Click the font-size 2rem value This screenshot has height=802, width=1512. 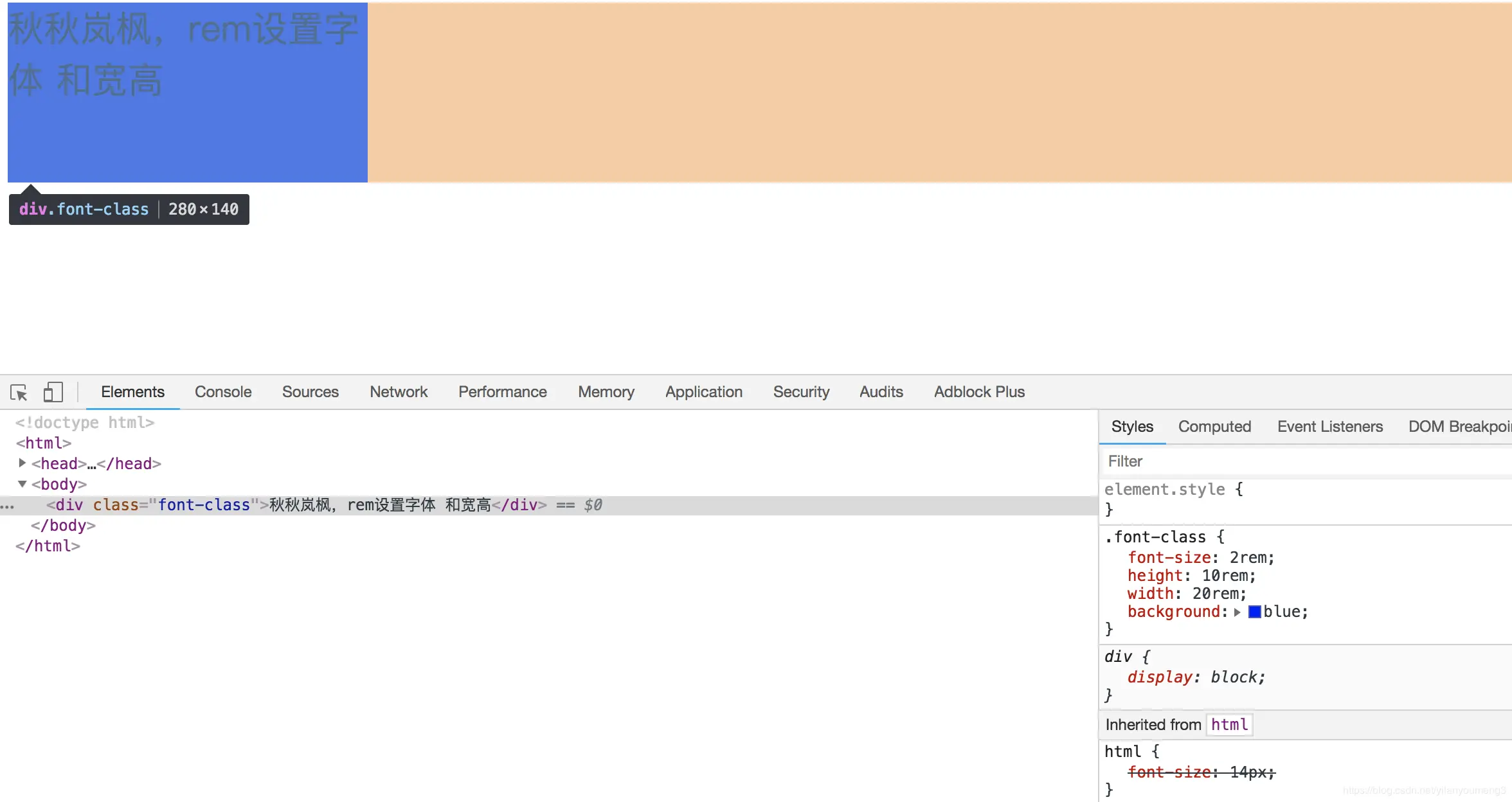coord(1248,558)
